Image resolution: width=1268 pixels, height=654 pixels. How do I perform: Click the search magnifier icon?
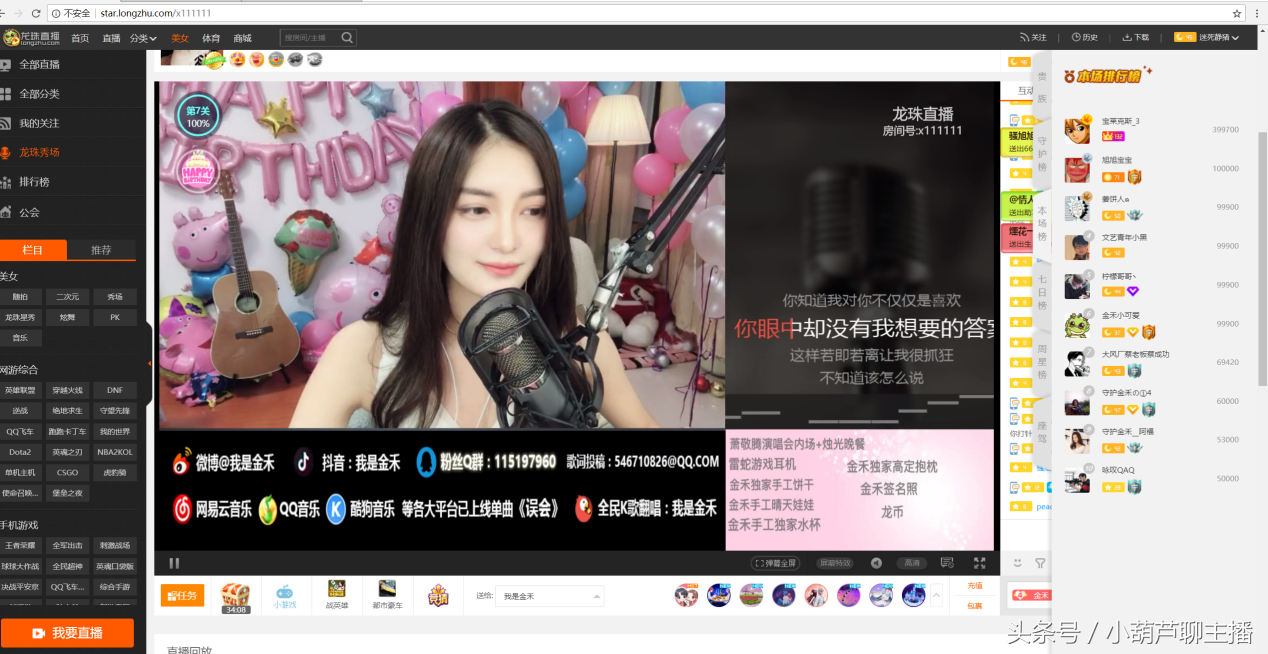pos(347,38)
